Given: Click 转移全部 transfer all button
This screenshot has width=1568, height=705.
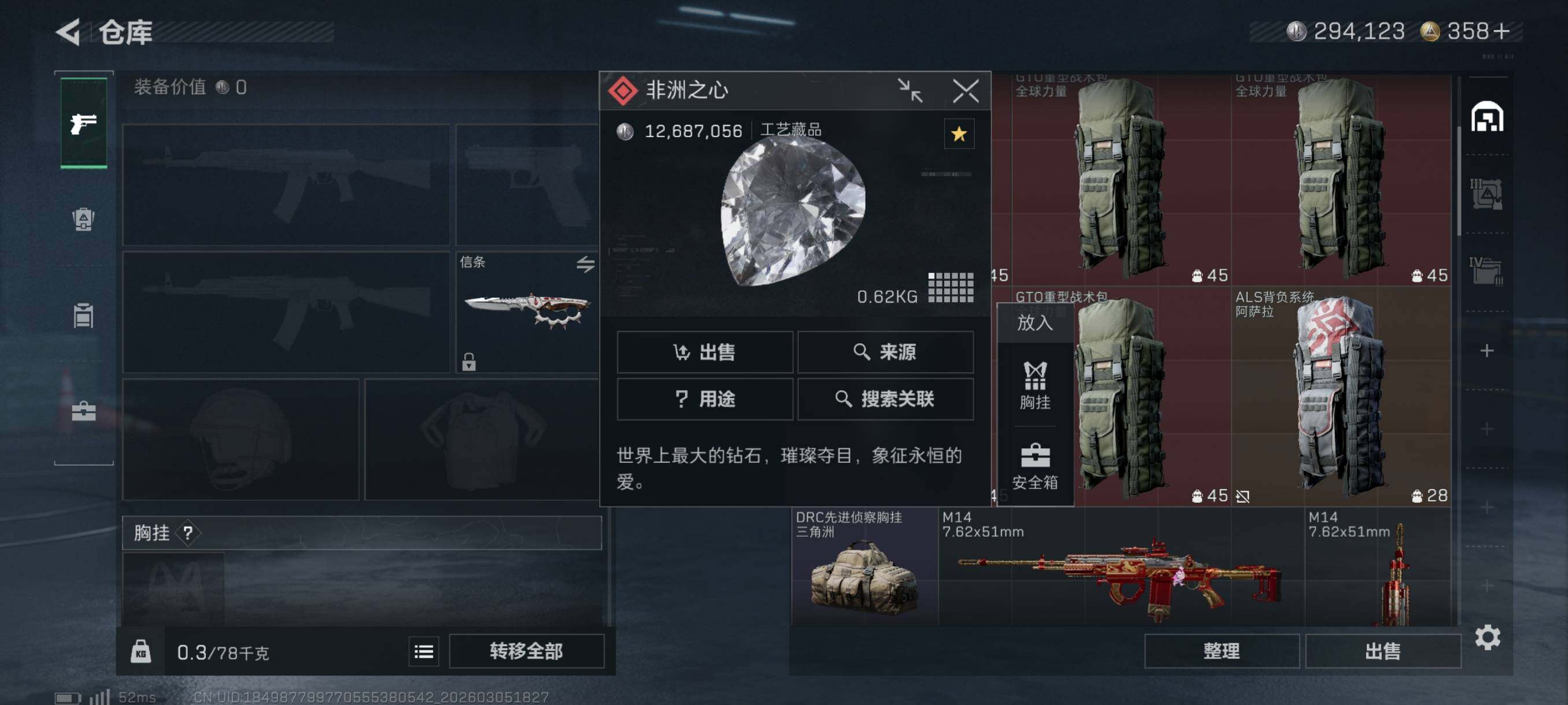Looking at the screenshot, I should tap(527, 651).
